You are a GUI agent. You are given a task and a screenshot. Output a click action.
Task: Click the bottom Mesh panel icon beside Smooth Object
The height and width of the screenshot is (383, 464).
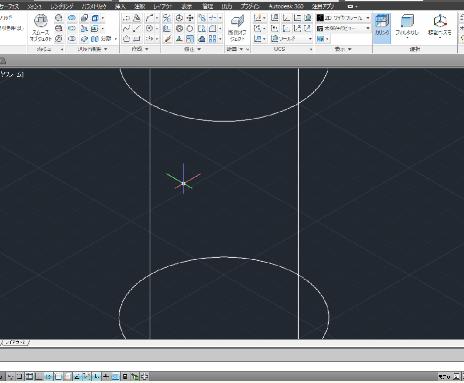pyautogui.click(x=59, y=39)
